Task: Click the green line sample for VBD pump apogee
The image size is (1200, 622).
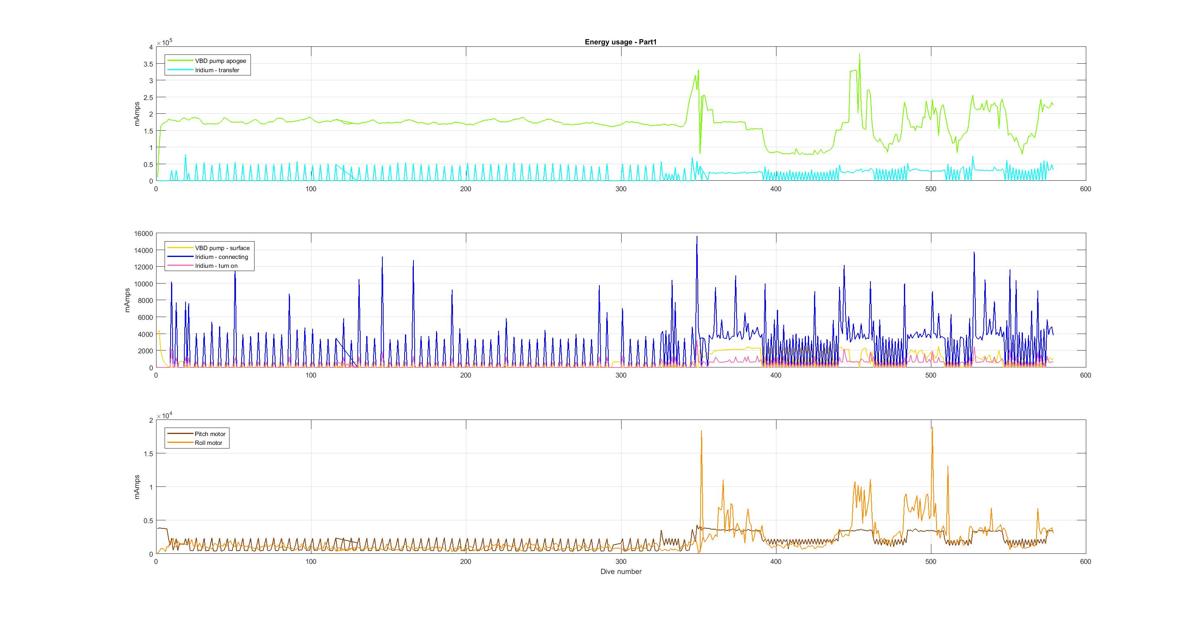Action: [179, 59]
